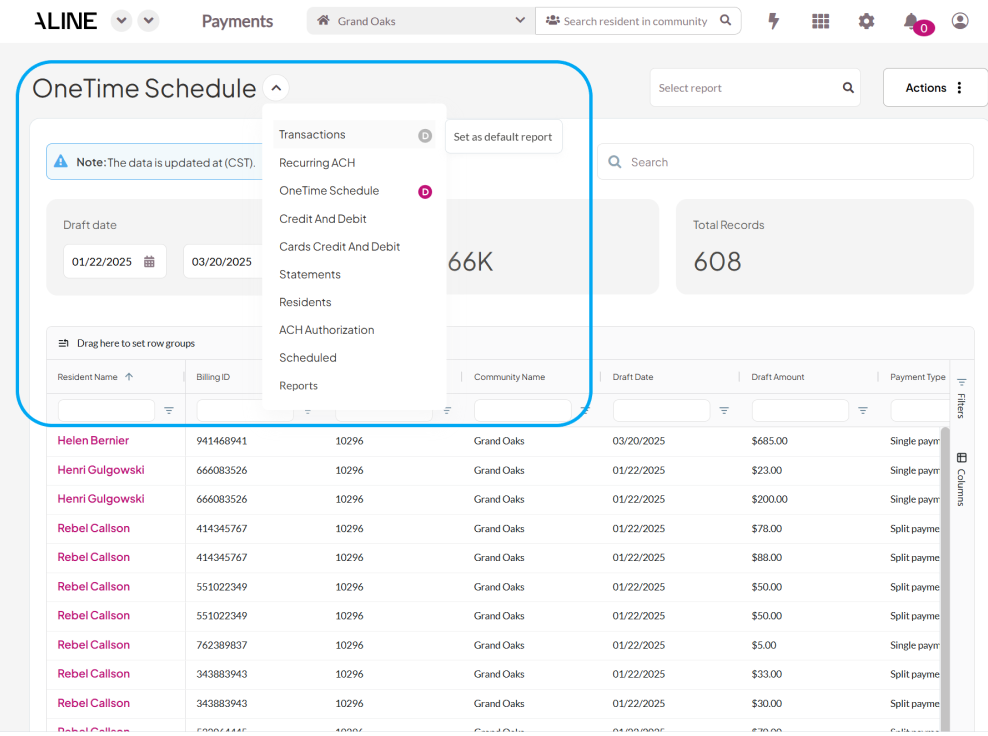Collapse the OneTime Schedule report chevron
The height and width of the screenshot is (736, 988).
276,88
